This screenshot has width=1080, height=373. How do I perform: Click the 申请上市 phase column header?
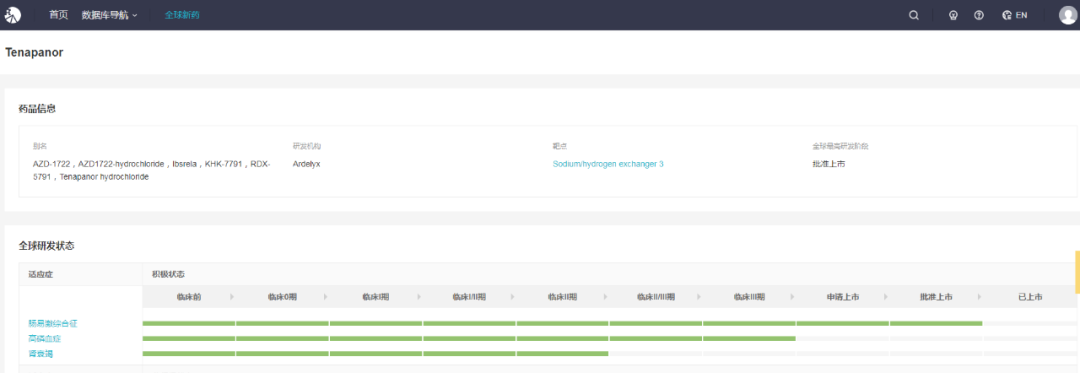pyautogui.click(x=843, y=297)
